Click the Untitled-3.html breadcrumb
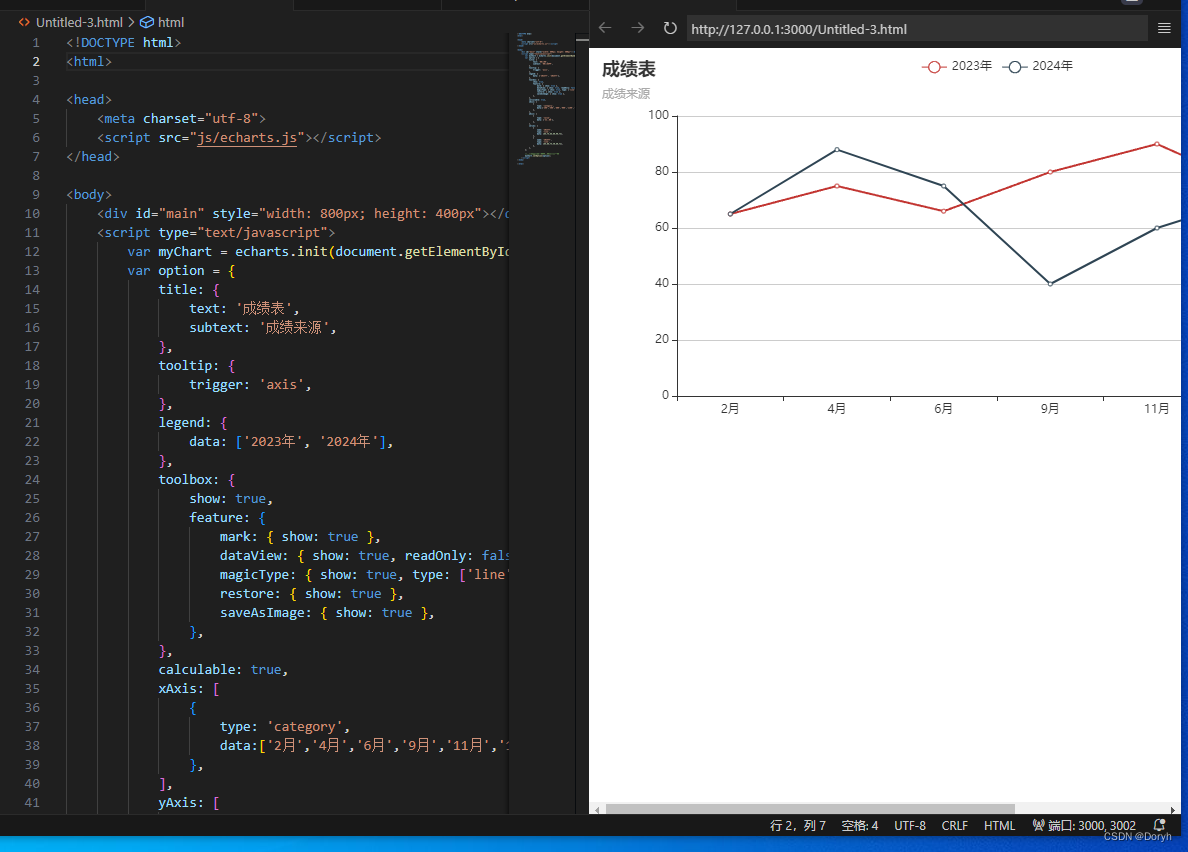This screenshot has height=852, width=1188. (79, 23)
